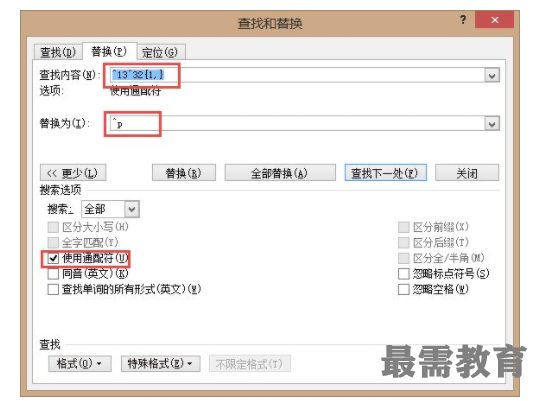Click the 全部替换(A) button

280,173
